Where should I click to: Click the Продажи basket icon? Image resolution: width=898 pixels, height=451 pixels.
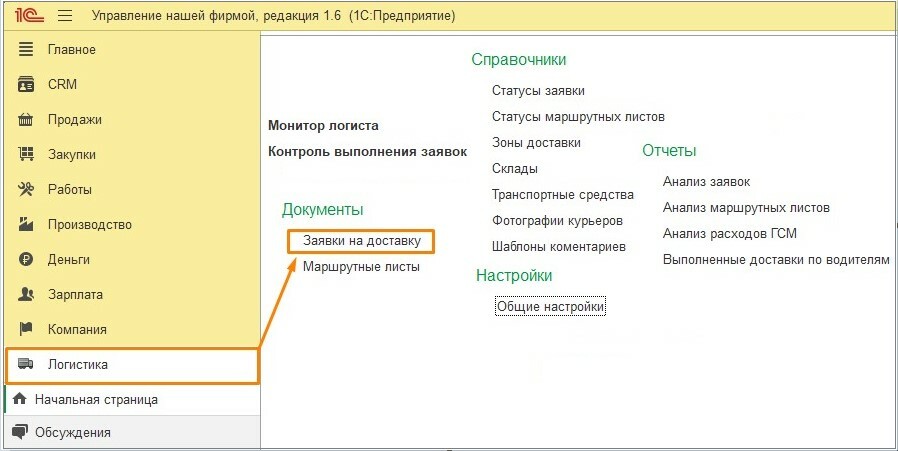click(x=26, y=120)
